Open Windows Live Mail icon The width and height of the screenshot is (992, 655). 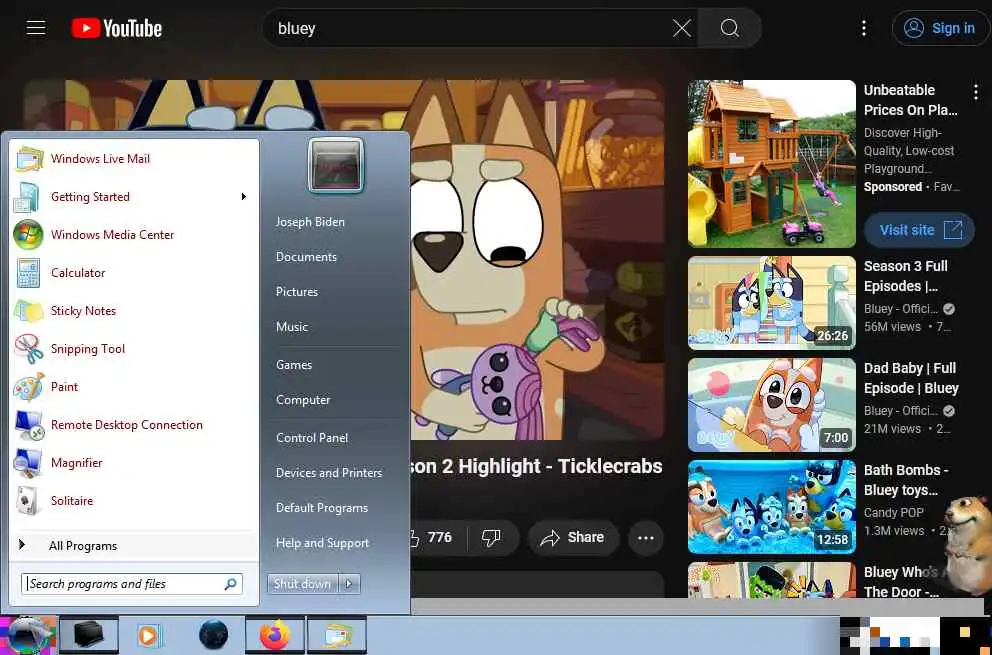point(28,159)
